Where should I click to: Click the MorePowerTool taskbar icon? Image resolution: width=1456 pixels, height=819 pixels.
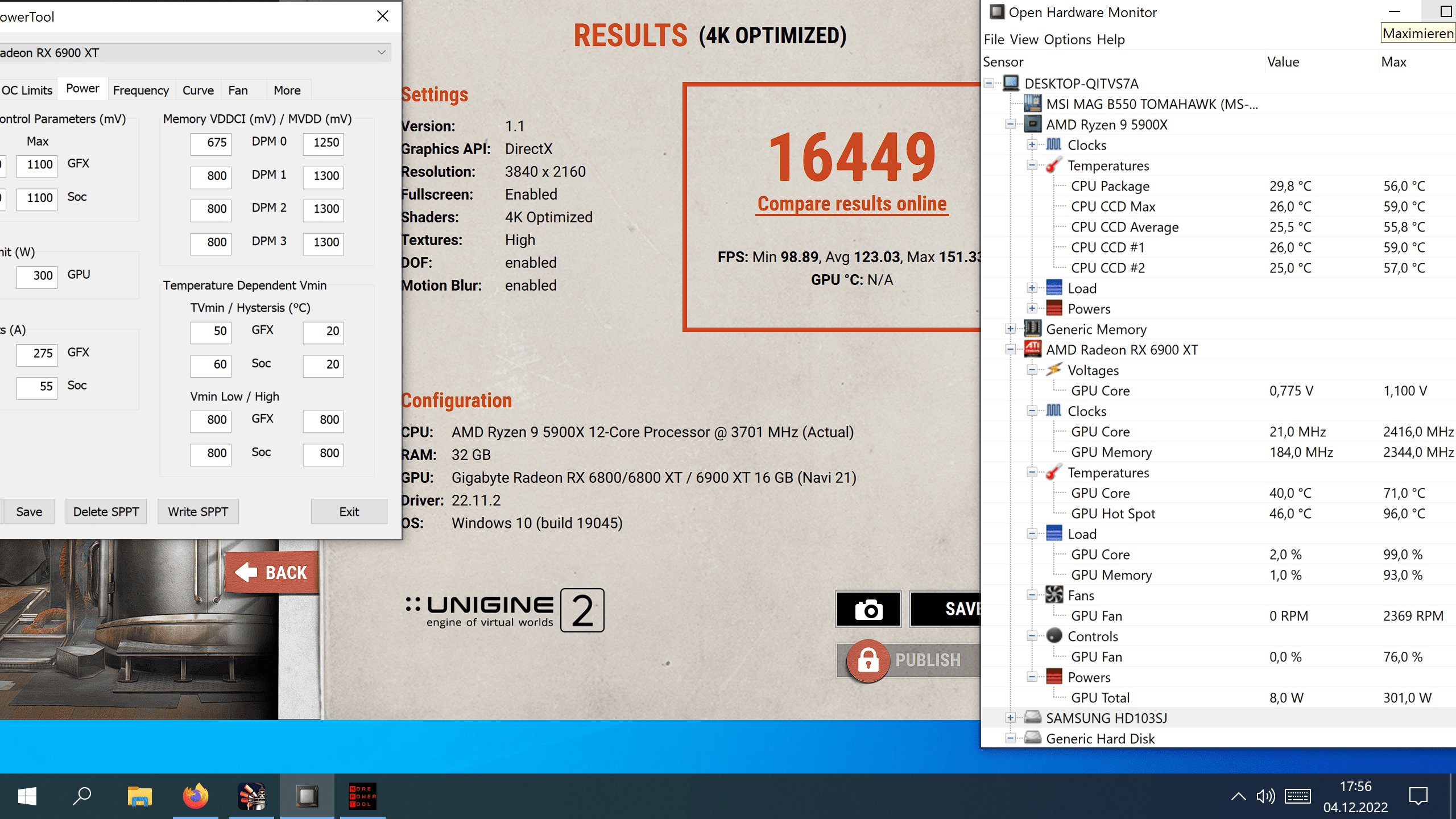point(362,796)
